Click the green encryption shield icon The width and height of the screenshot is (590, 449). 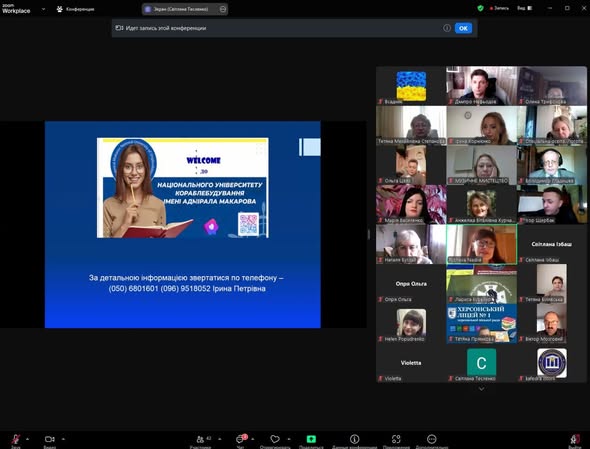[480, 8]
